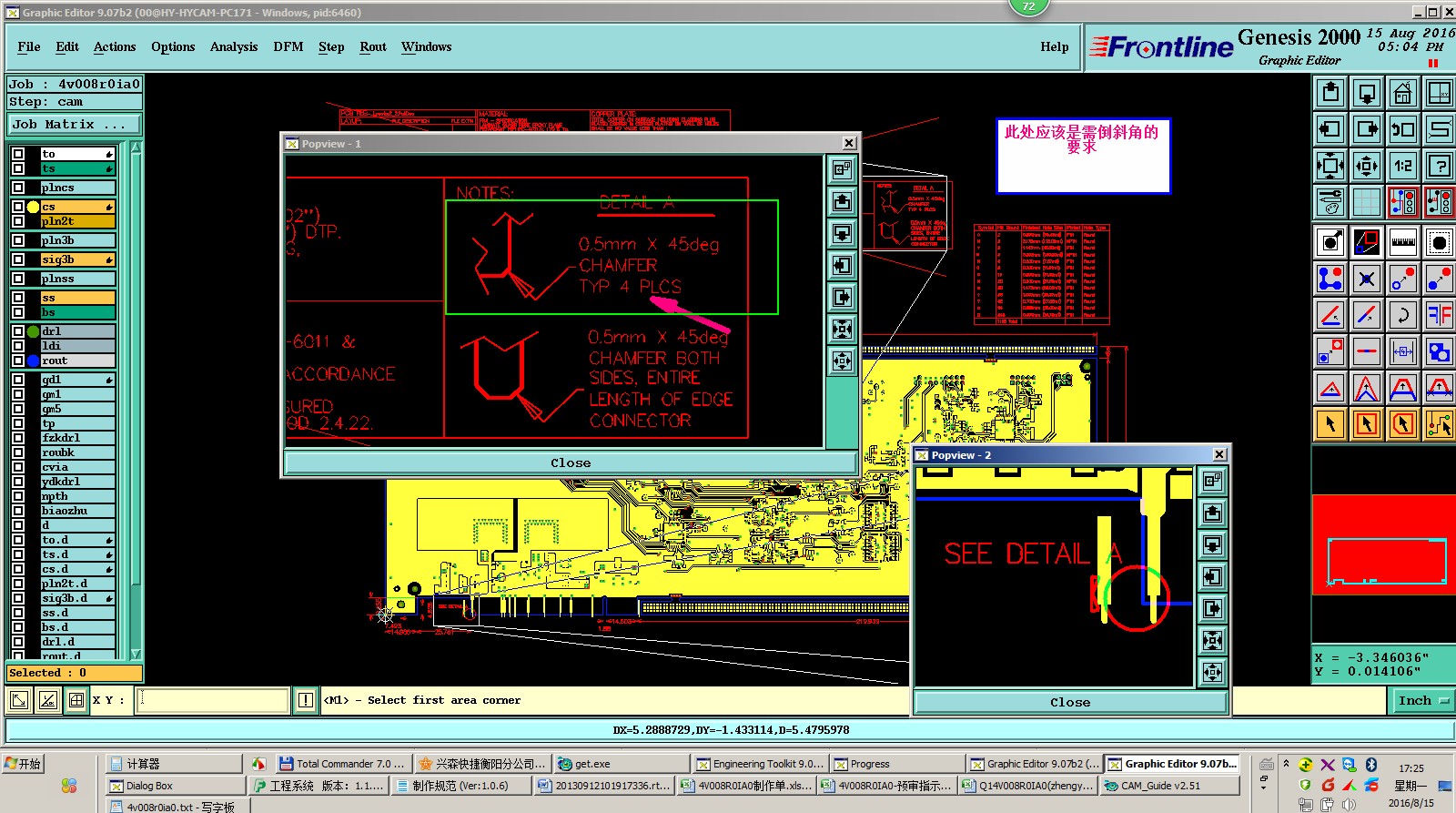Toggle the checkbox for layer ss

tap(18, 298)
